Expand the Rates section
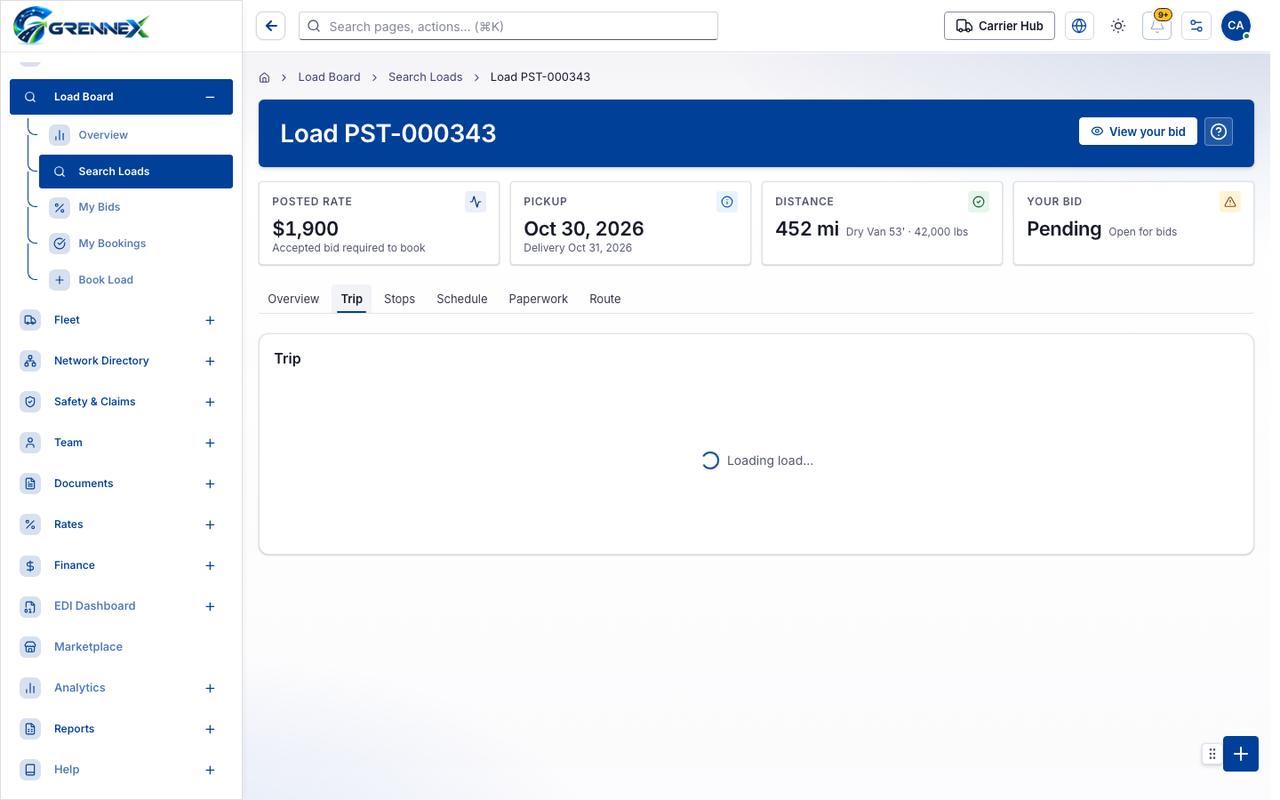 [210, 525]
